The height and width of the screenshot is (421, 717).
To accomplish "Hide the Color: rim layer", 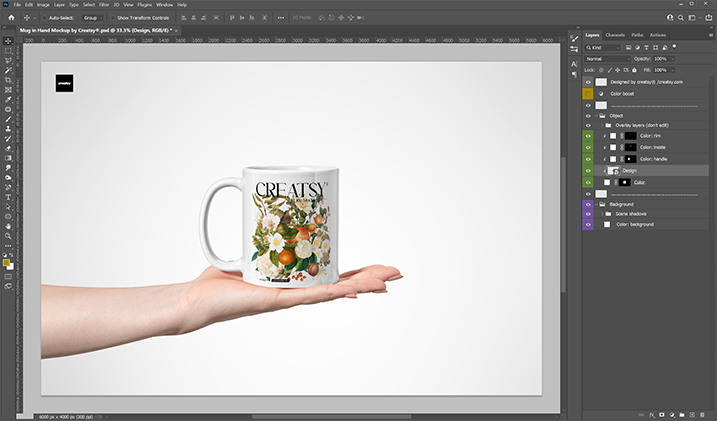I will click(588, 136).
